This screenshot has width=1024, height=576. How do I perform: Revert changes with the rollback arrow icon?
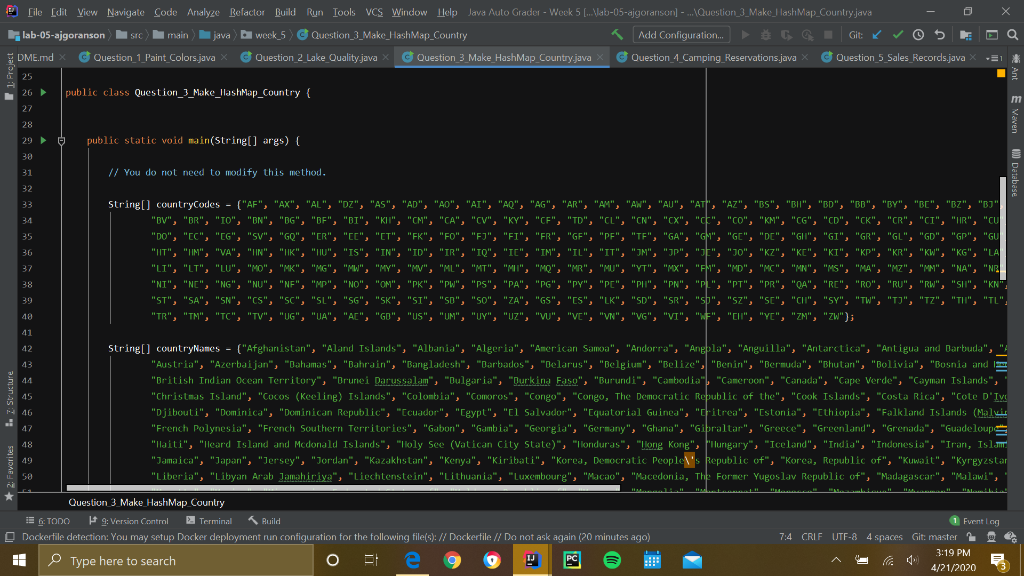point(939,33)
